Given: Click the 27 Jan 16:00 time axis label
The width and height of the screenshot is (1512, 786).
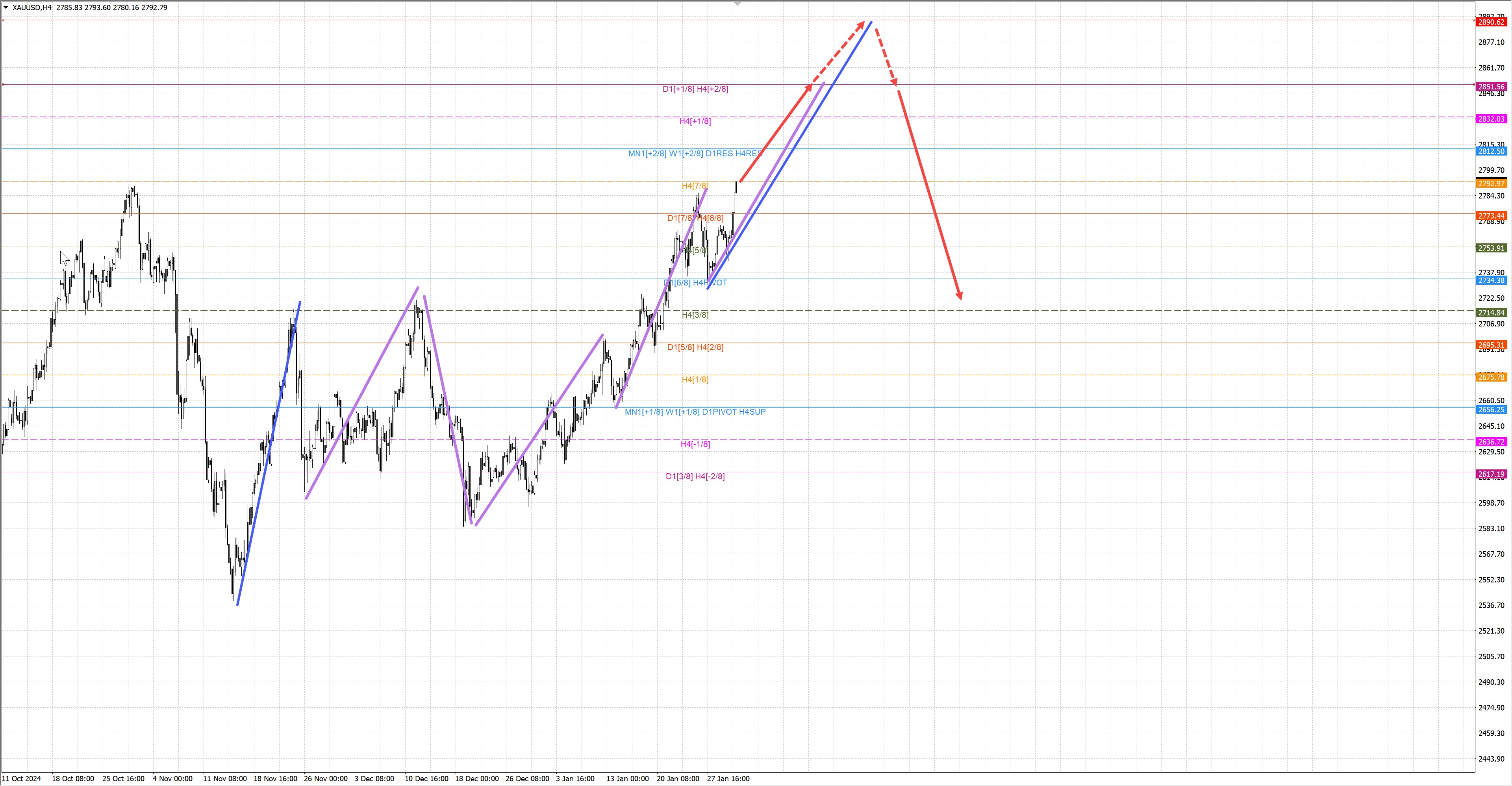Looking at the screenshot, I should coord(728,779).
